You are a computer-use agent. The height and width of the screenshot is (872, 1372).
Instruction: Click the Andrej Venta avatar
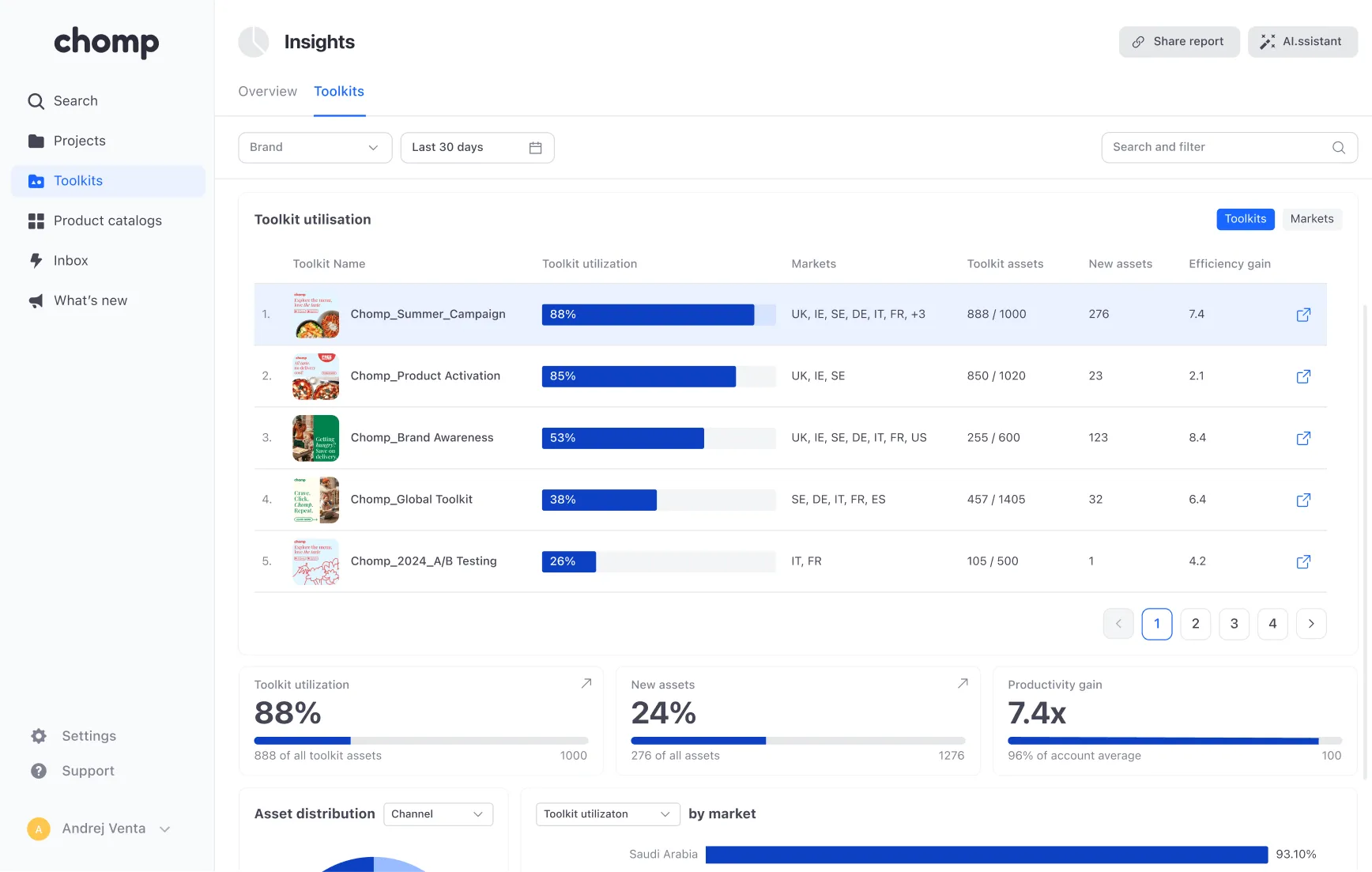(x=39, y=829)
